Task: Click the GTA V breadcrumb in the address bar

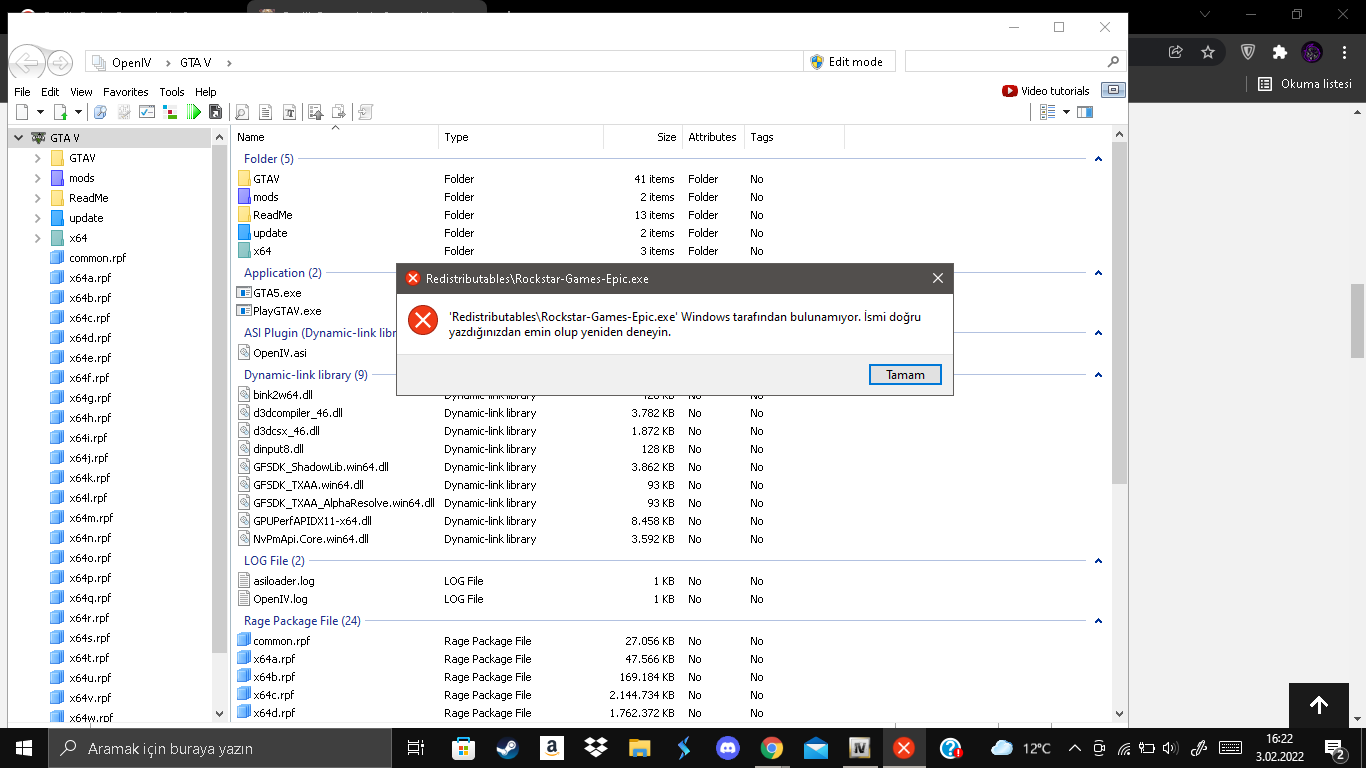Action: tap(195, 62)
